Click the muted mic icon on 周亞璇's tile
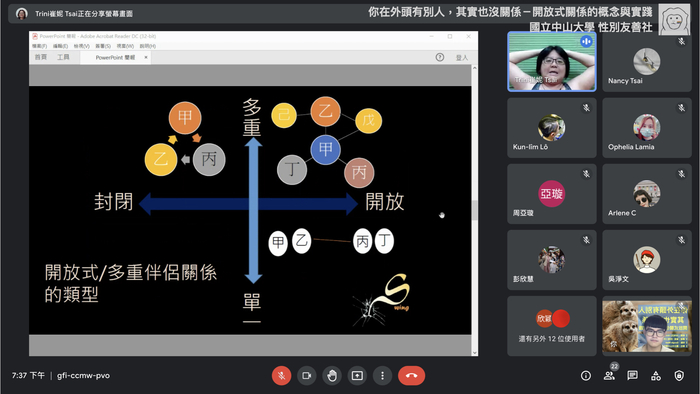Viewport: 700px width, 394px height. (586, 174)
